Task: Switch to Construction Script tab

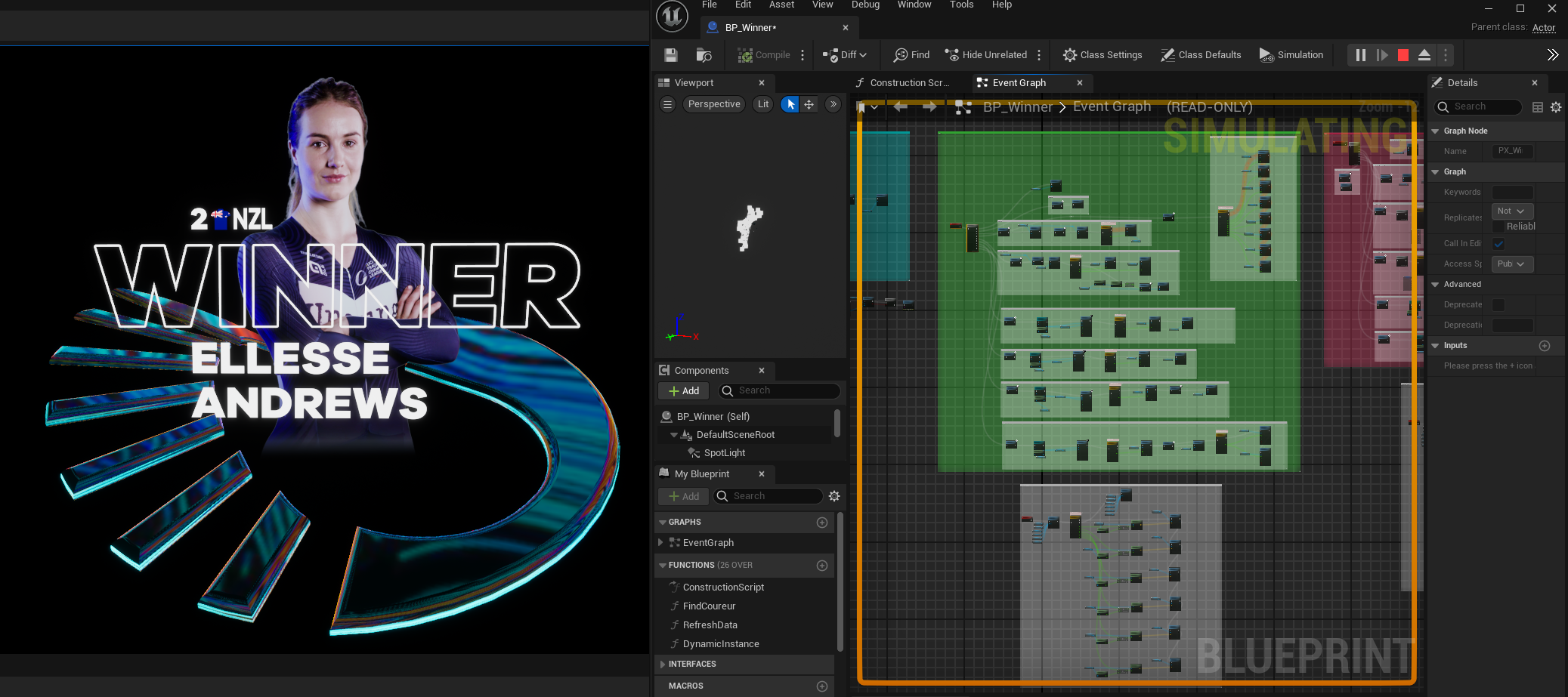Action: 902,83
